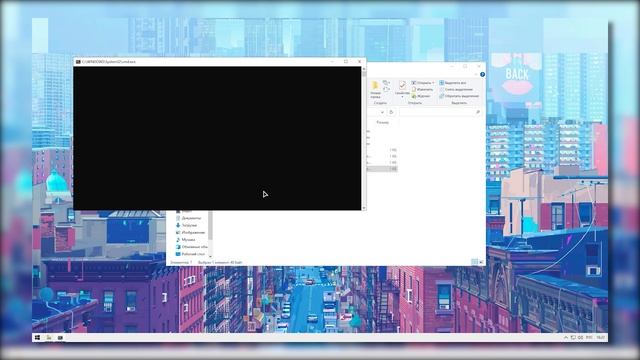The height and width of the screenshot is (360, 640).
Task: Click the Размер column header
Action: pos(382,122)
